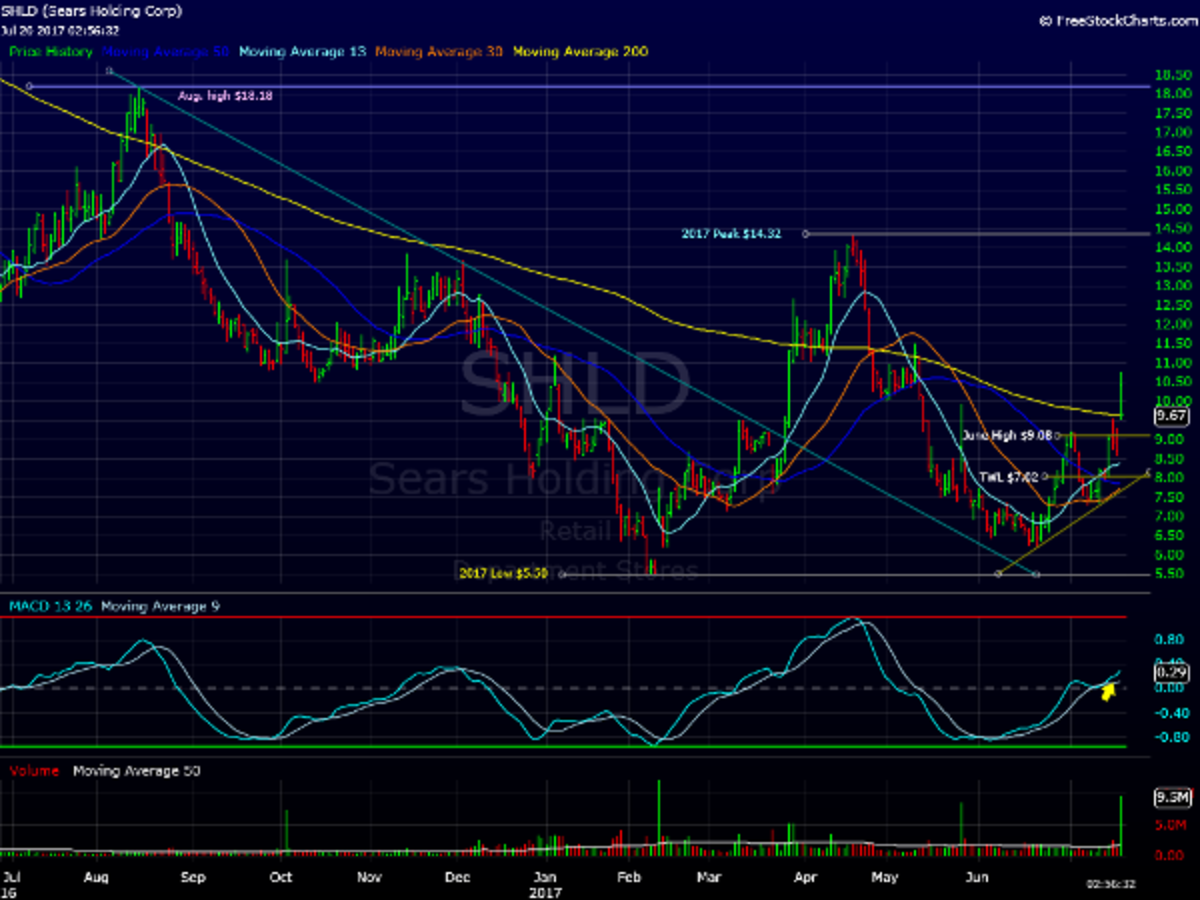Click the Aug. high $18.18 annotation
This screenshot has width=1200, height=900.
tap(225, 96)
